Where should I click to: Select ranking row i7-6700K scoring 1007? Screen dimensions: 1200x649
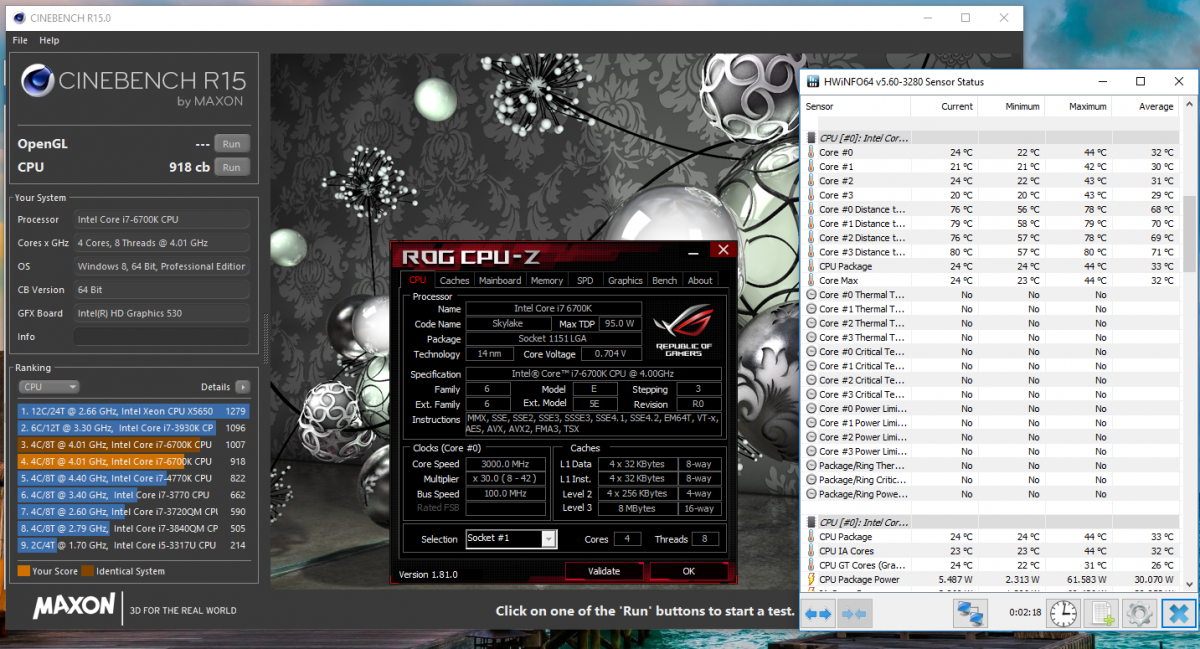(x=133, y=444)
